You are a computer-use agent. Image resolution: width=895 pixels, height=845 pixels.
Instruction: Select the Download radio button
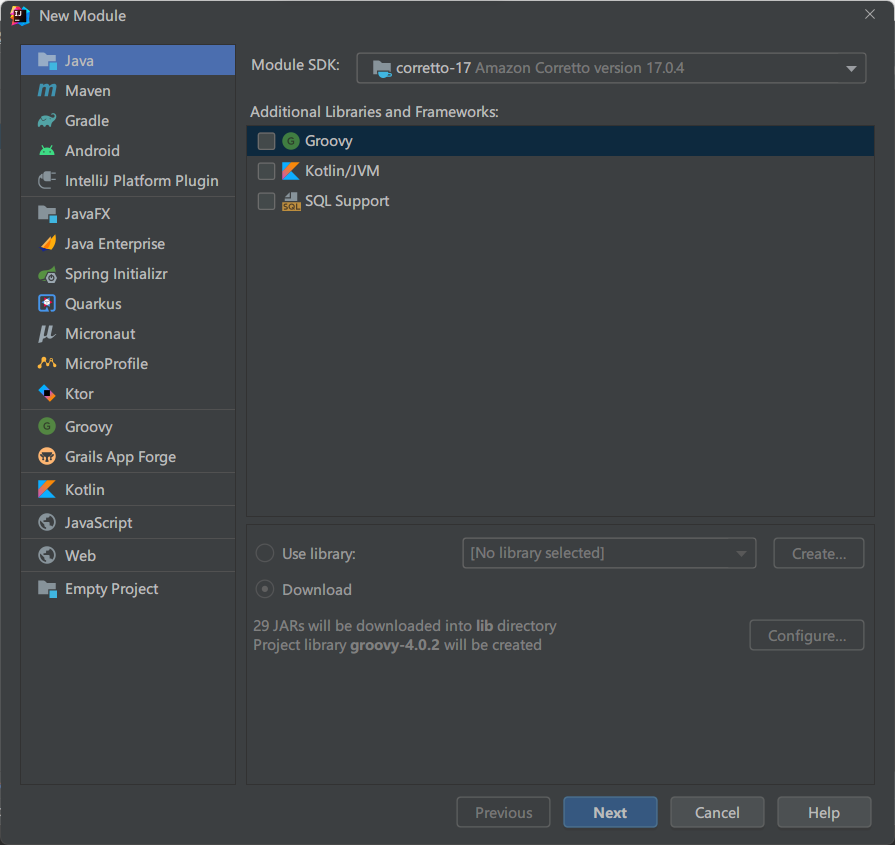coord(265,589)
